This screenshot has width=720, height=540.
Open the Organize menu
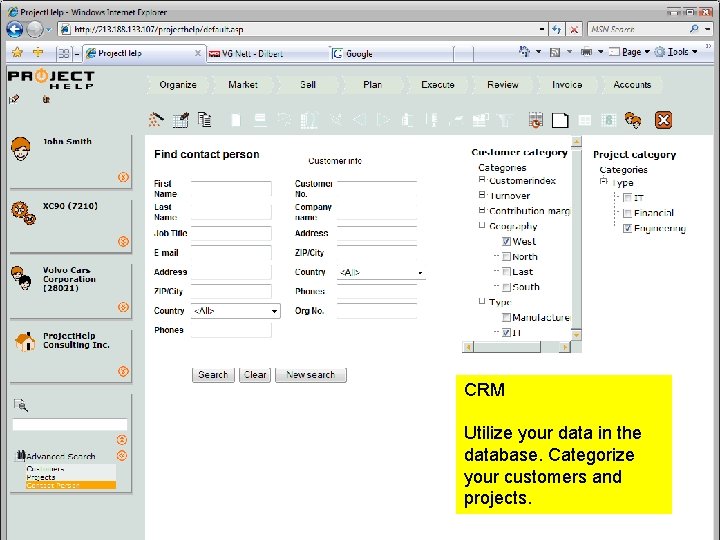pyautogui.click(x=178, y=84)
